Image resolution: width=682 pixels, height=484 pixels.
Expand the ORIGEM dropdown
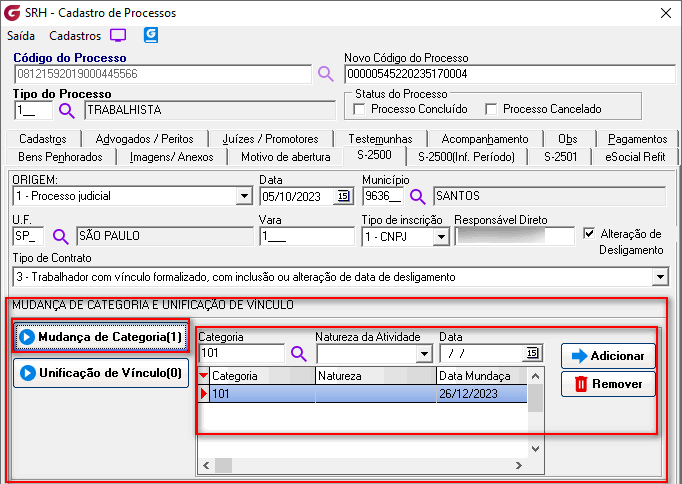(x=244, y=196)
